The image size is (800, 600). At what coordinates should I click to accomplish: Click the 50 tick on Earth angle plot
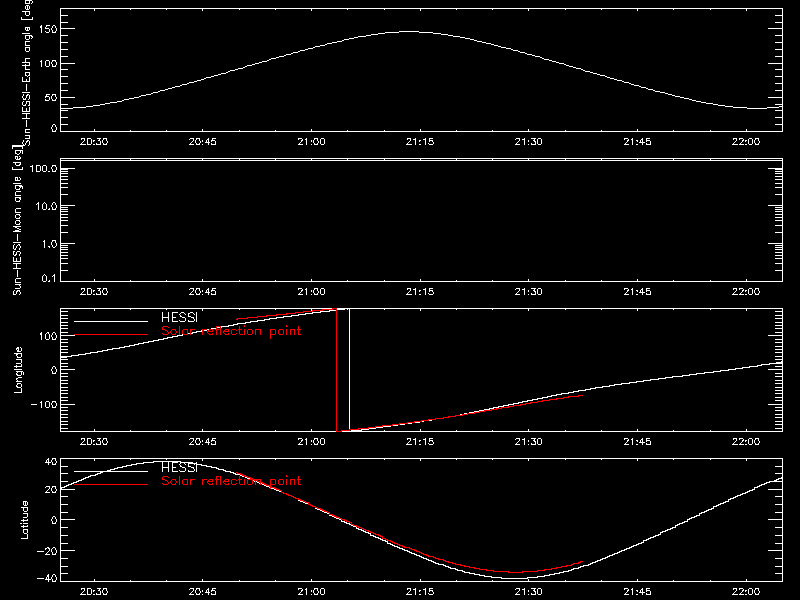[51, 98]
